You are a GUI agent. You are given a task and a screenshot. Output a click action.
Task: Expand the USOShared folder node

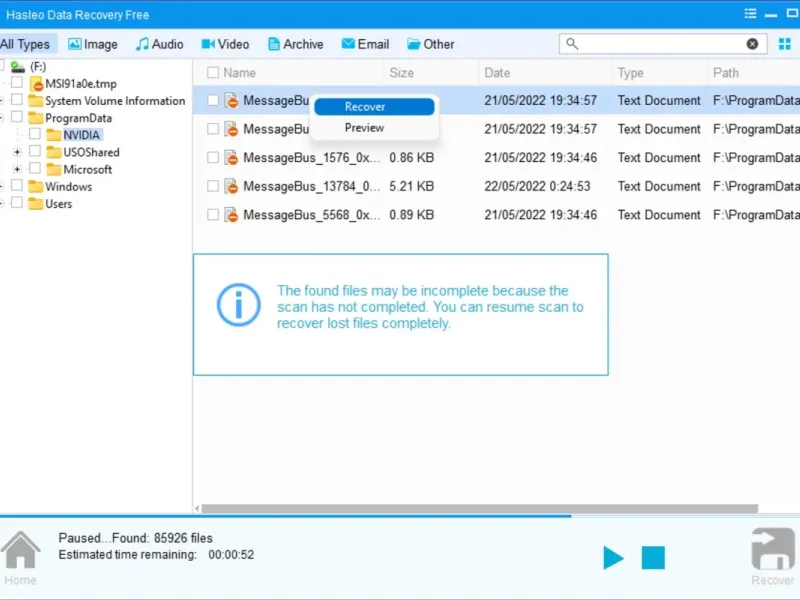click(17, 152)
